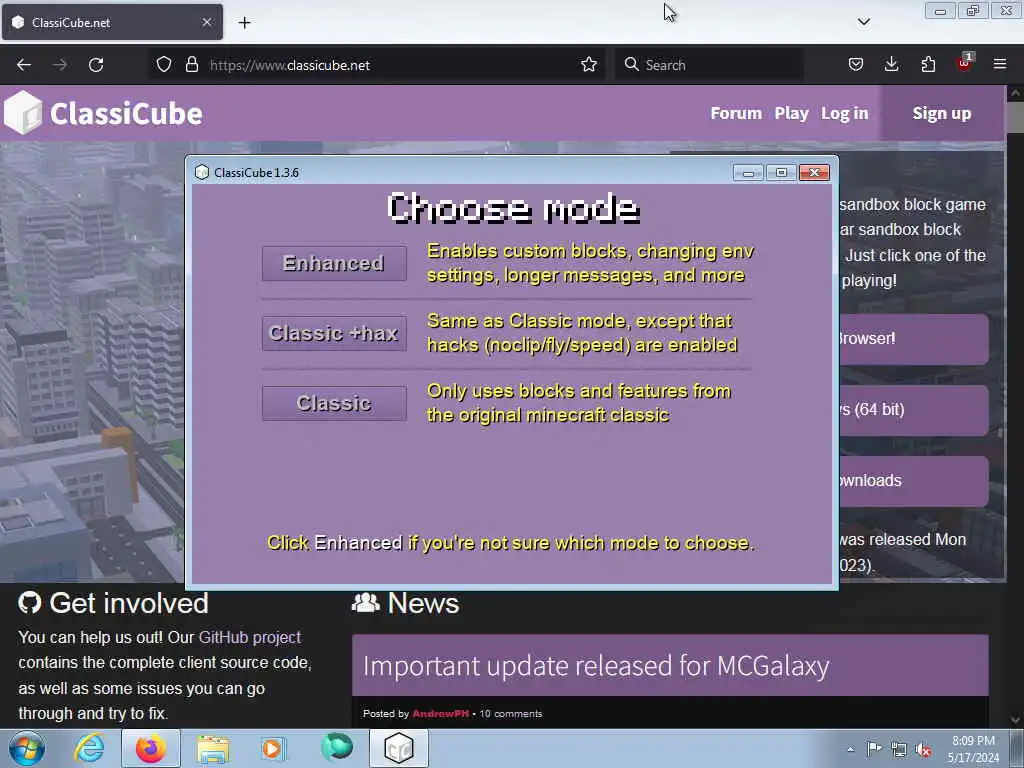Open Windows Explorer folder from taskbar
1024x768 pixels.
click(x=213, y=748)
